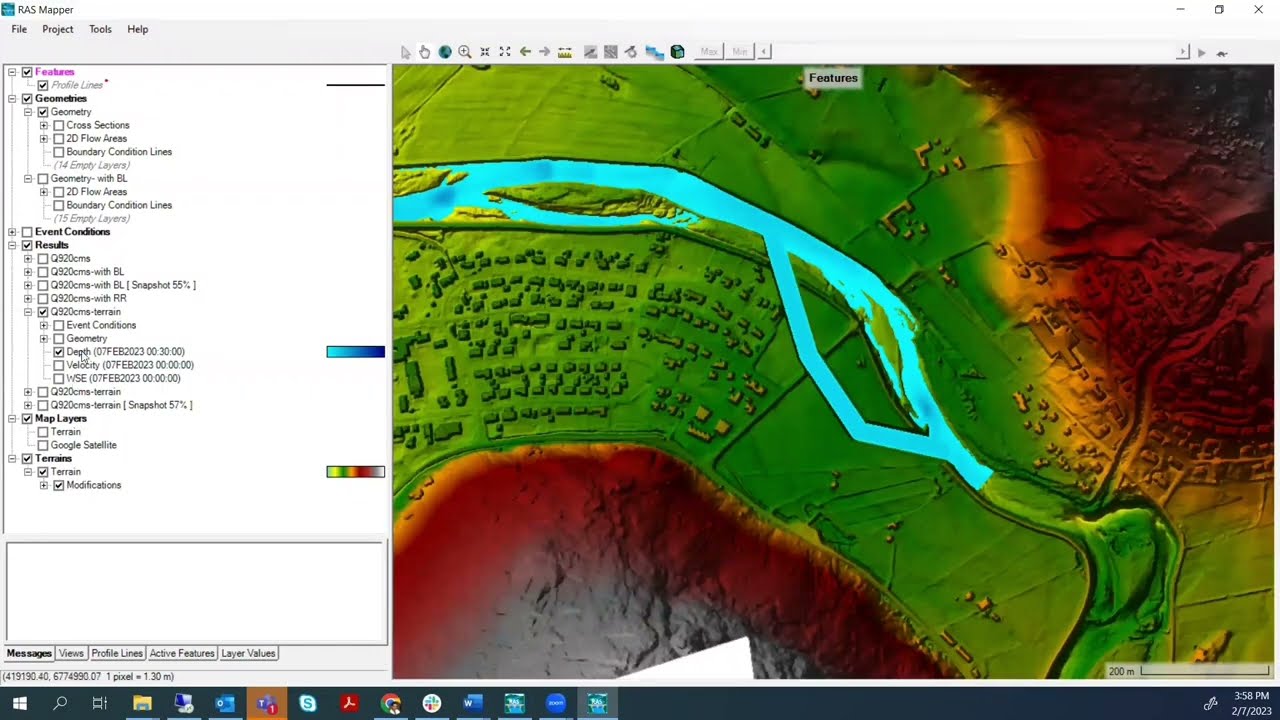
Task: Collapse the Map Layers group
Action: pos(12,419)
